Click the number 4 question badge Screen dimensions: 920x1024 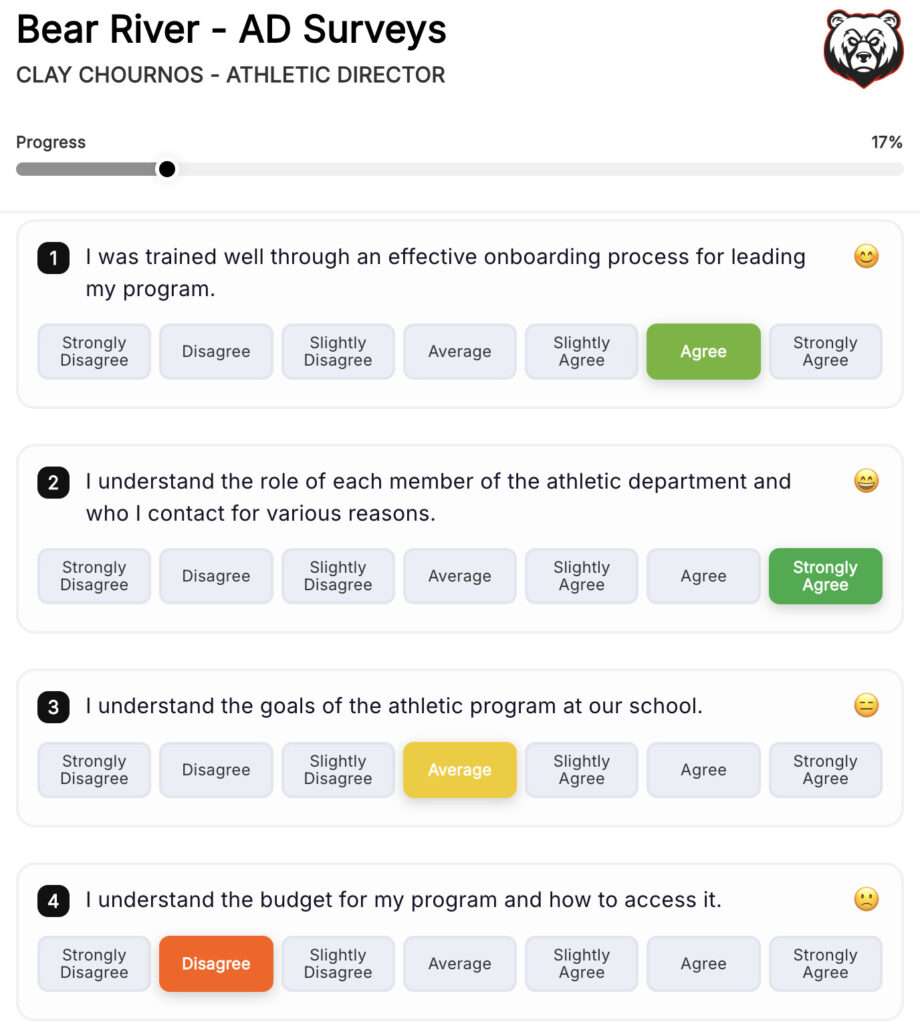point(54,901)
